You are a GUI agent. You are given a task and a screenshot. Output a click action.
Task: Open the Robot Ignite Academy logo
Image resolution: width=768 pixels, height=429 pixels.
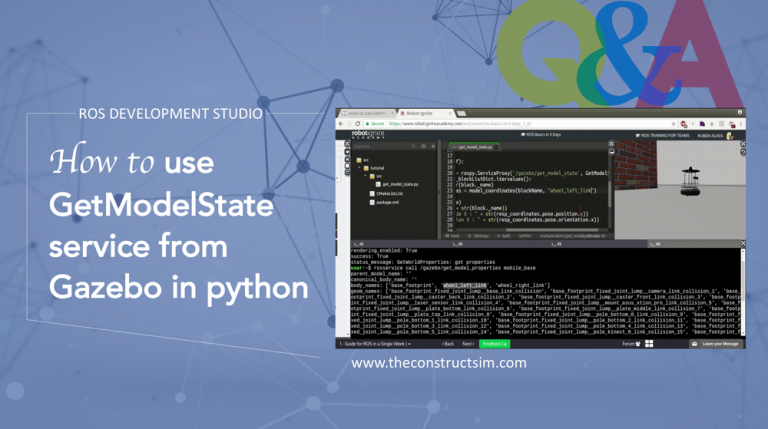click(368, 135)
